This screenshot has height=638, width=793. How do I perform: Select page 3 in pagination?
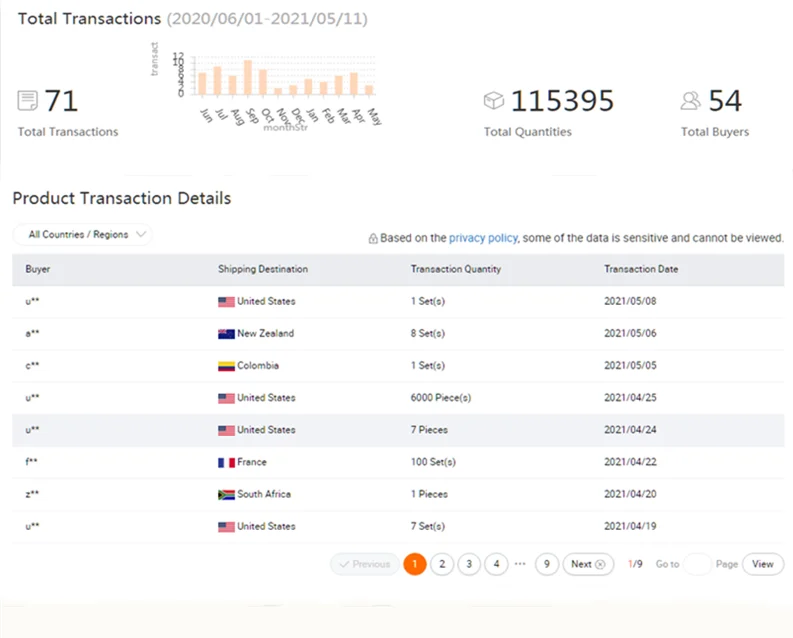(x=469, y=564)
